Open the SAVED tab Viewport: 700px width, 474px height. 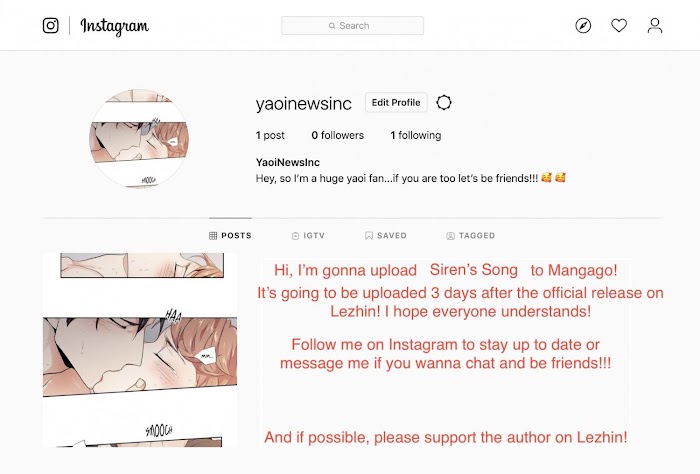pyautogui.click(x=386, y=236)
